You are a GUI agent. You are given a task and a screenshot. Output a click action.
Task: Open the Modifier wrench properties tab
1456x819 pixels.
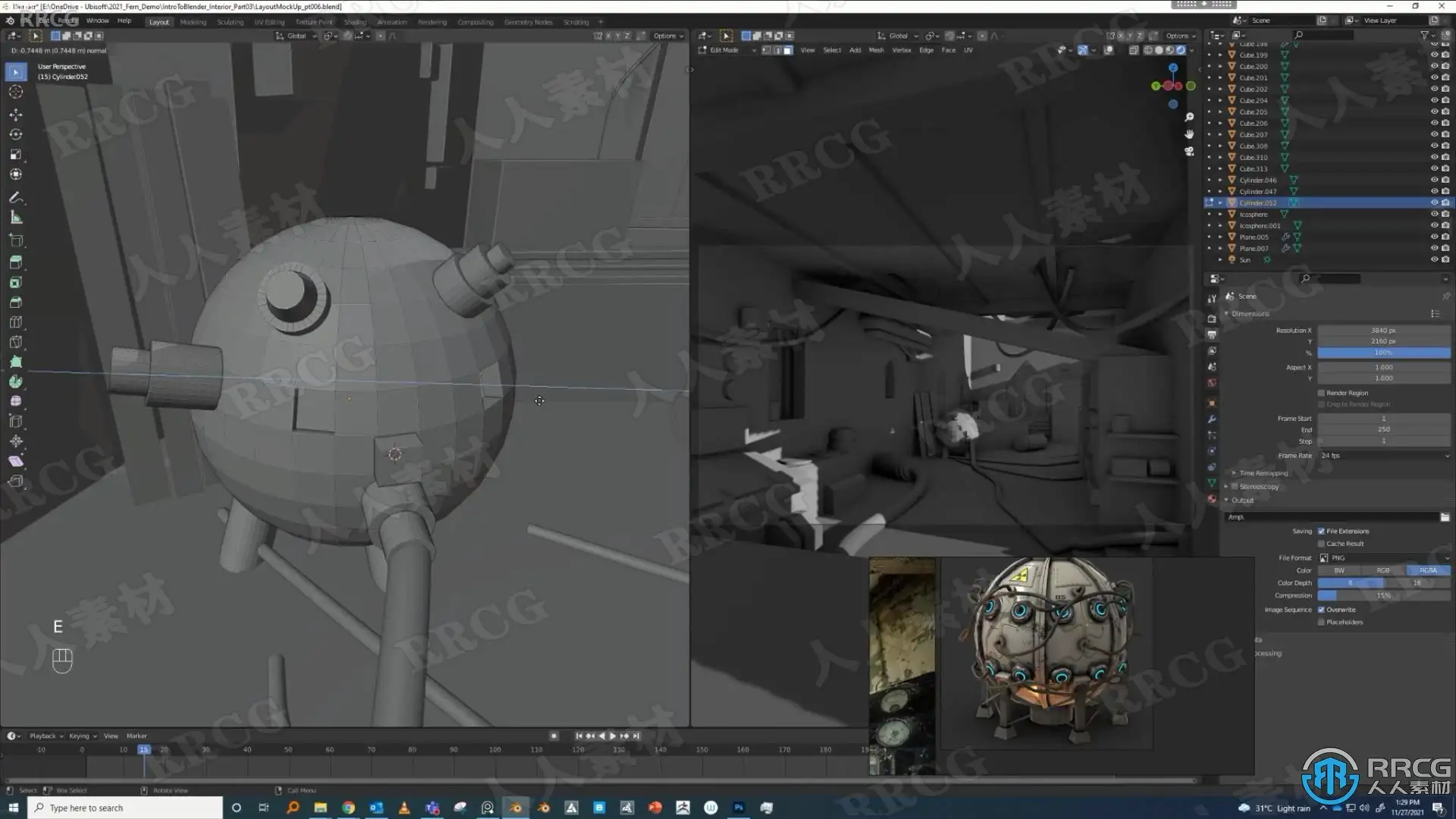click(x=1212, y=419)
